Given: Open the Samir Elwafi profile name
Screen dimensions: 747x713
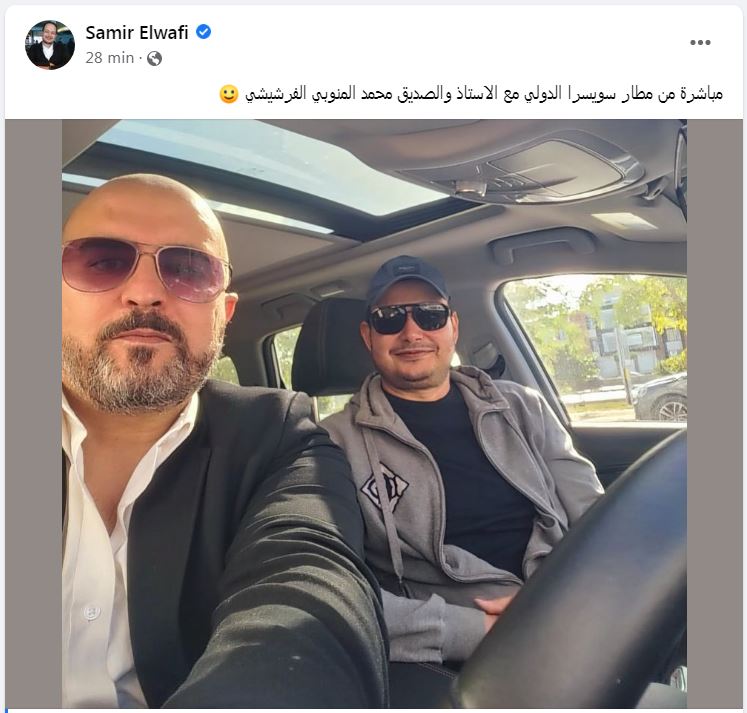Looking at the screenshot, I should point(137,32).
